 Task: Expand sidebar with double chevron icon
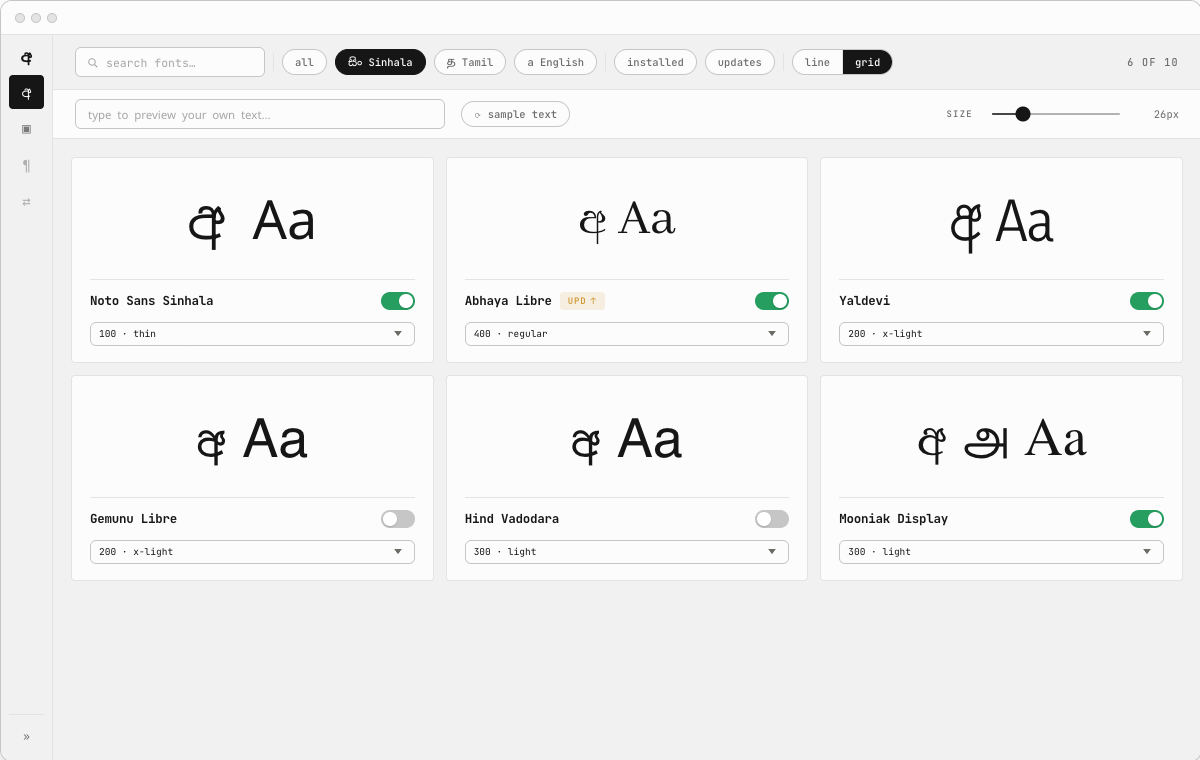point(26,737)
